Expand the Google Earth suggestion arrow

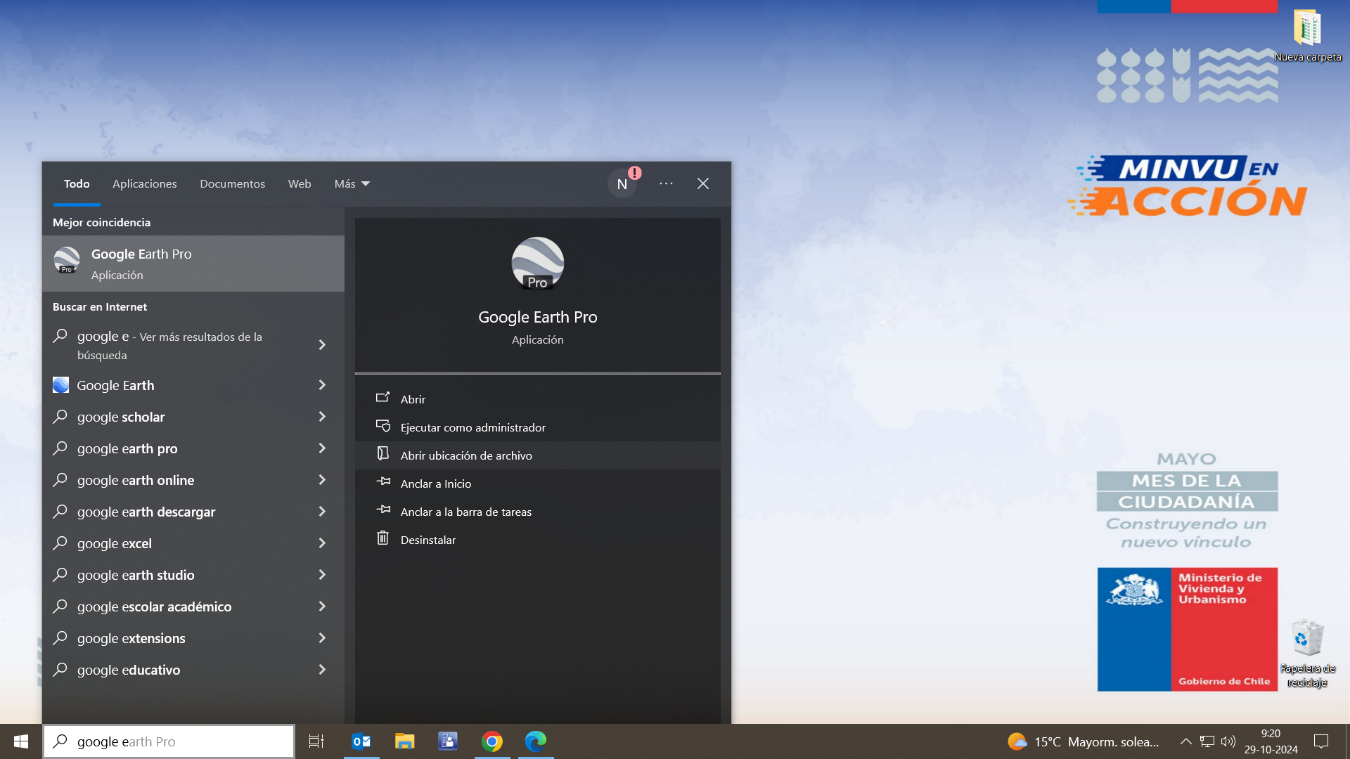click(322, 385)
